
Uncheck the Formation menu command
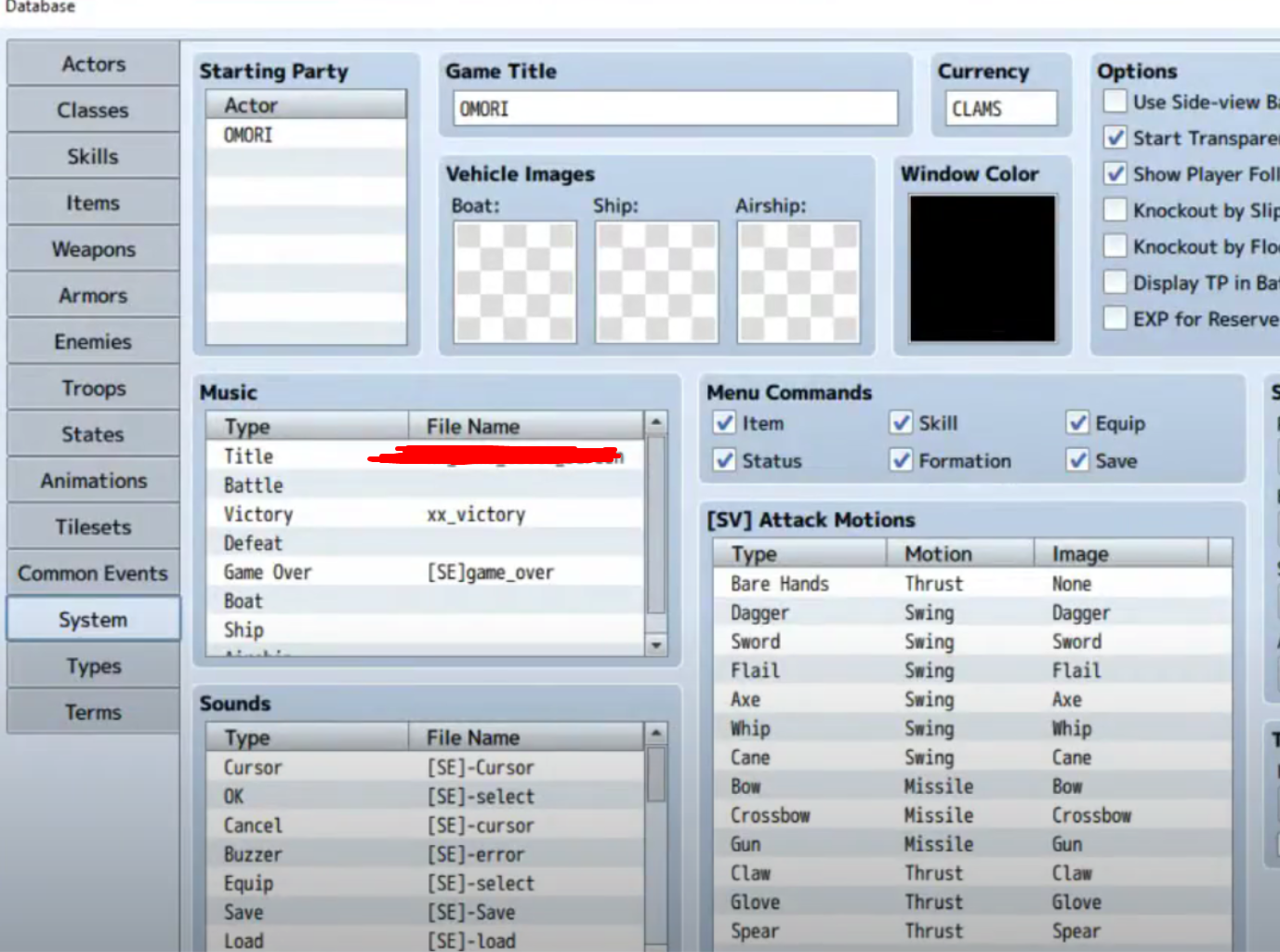tap(901, 460)
